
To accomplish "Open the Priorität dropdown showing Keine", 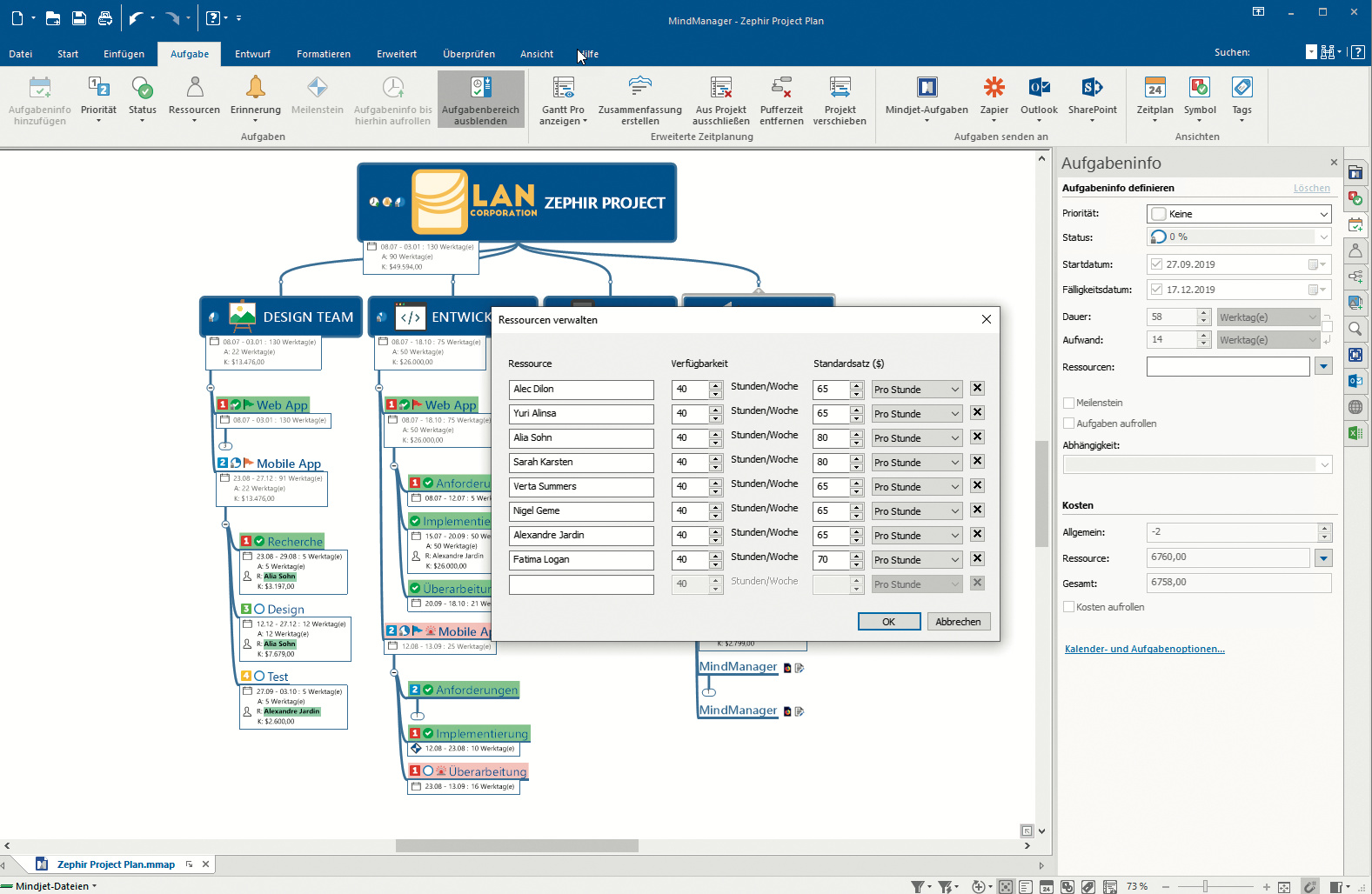I will 1239,214.
